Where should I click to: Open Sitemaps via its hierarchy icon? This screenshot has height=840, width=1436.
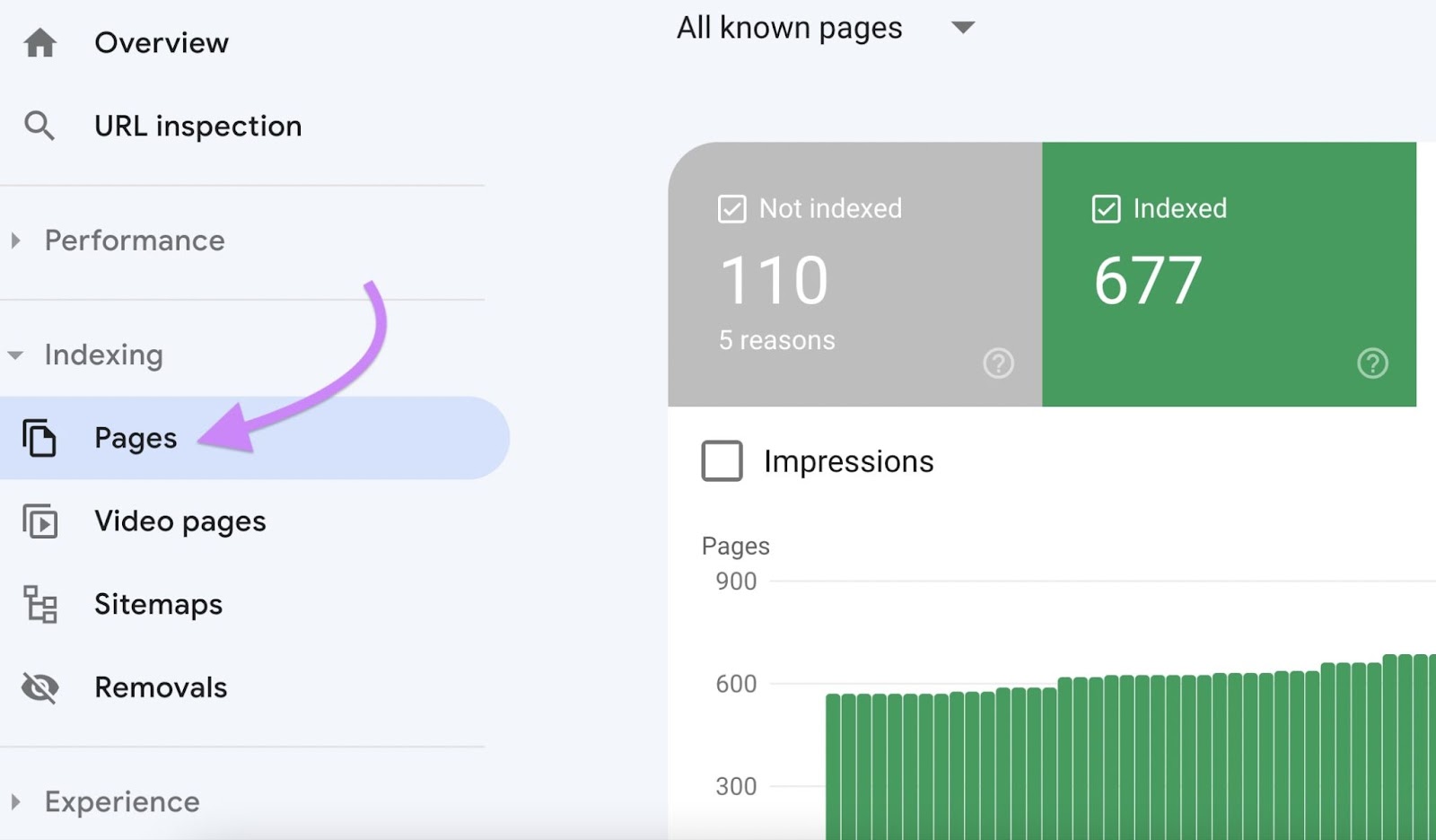(x=40, y=605)
